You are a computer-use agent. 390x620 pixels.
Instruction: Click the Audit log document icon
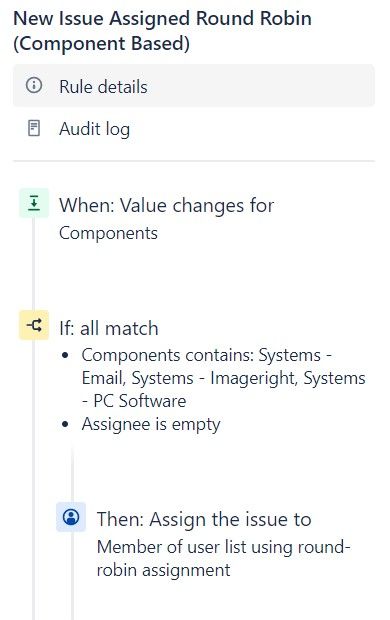(x=34, y=129)
